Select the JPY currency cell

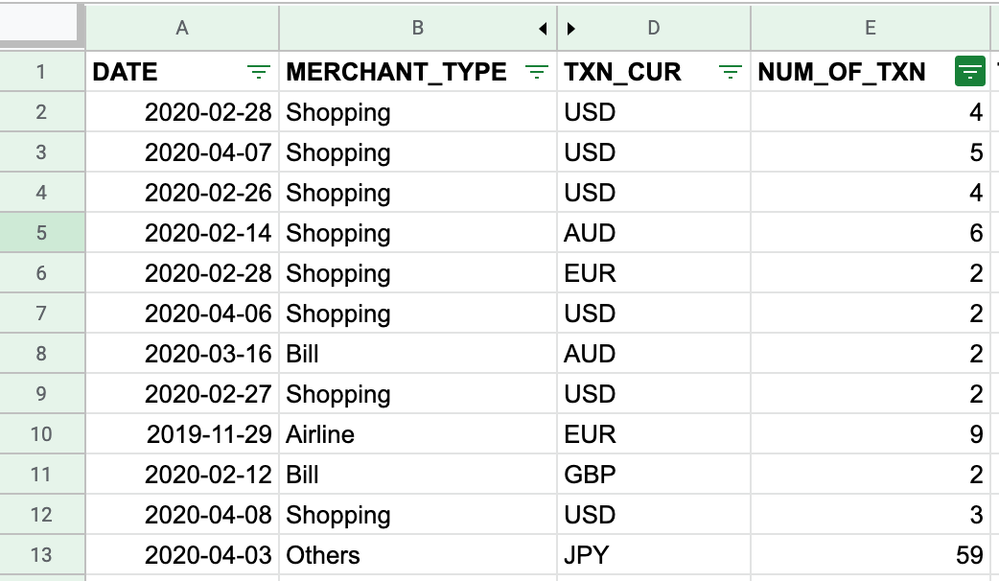[x=654, y=555]
